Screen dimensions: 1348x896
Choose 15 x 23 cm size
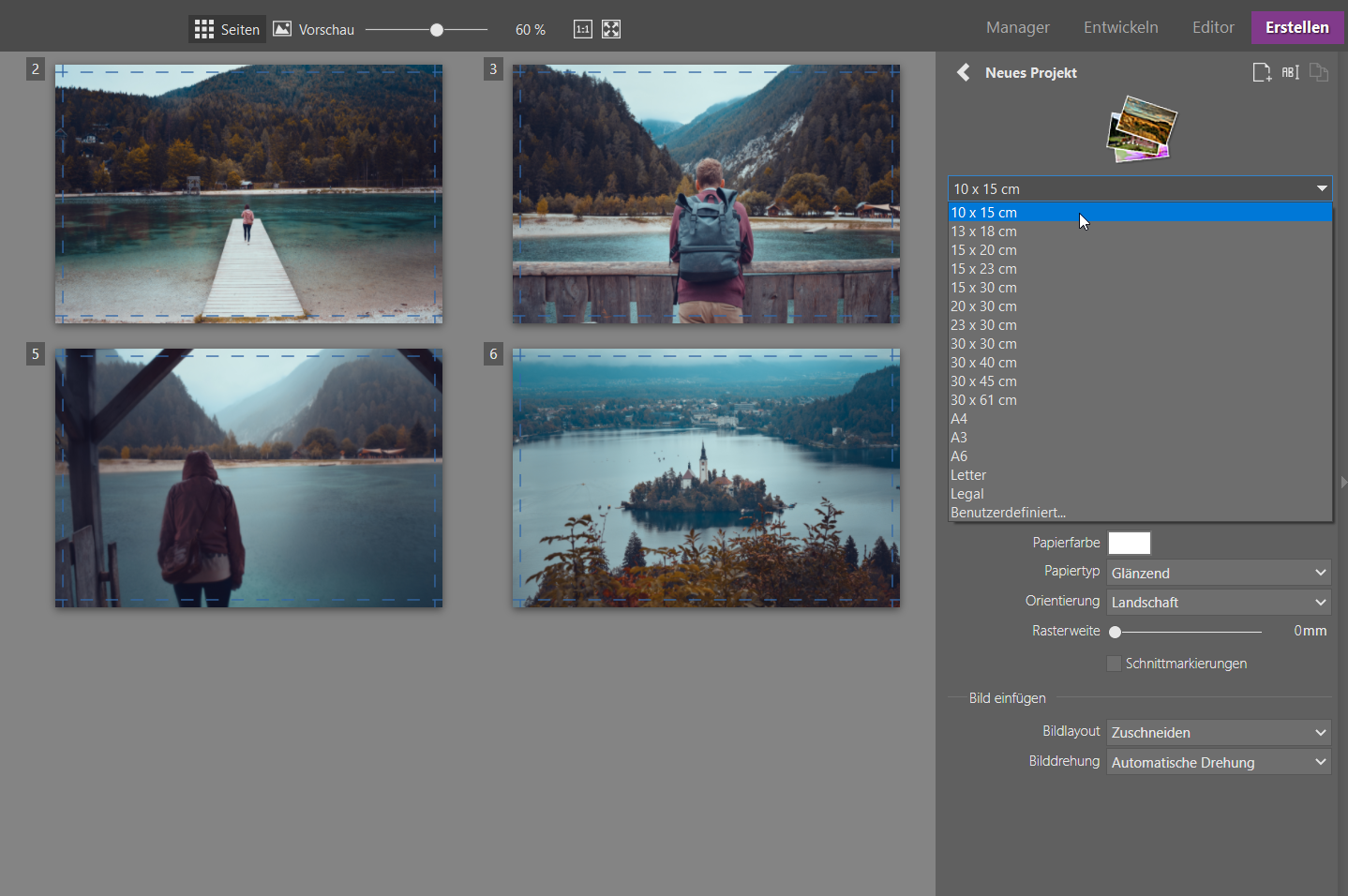[x=1140, y=269]
